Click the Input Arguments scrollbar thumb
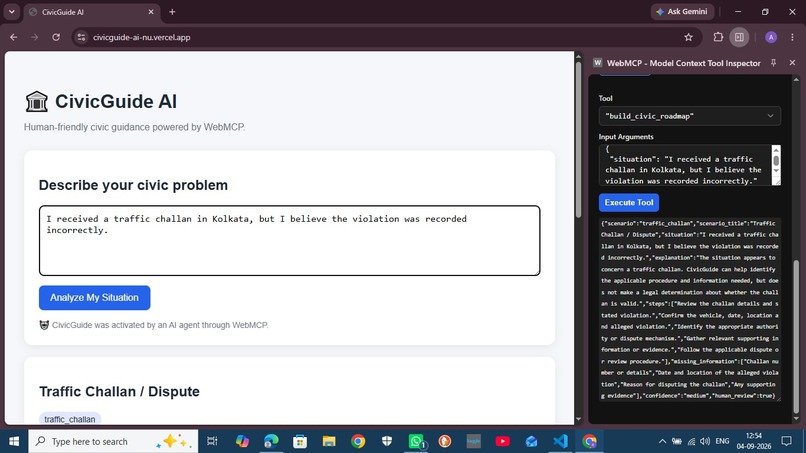This screenshot has width=806, height=453. click(776, 161)
